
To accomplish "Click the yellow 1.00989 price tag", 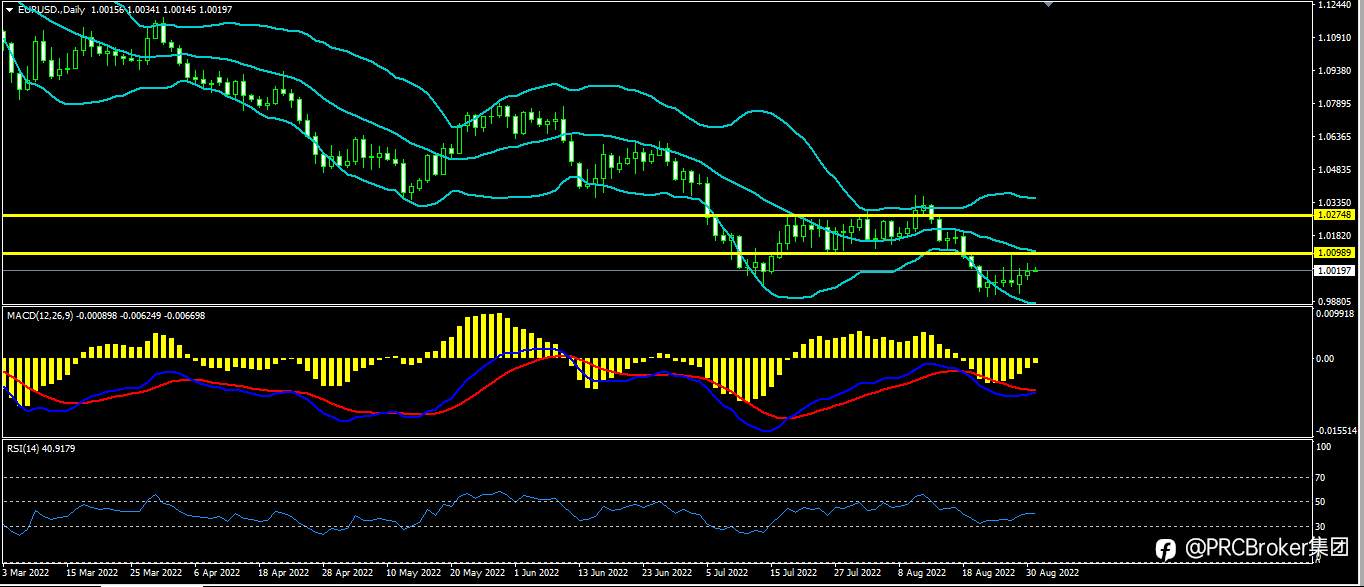I will [x=1335, y=254].
